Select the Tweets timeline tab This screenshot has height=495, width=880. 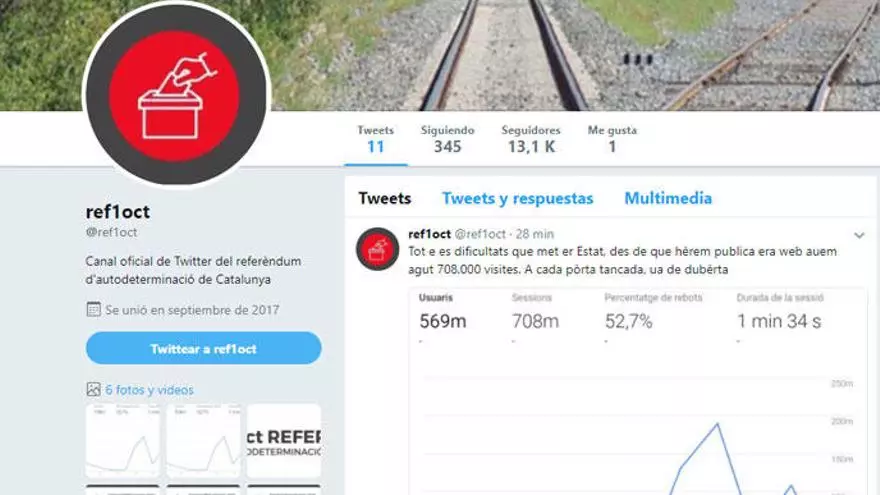(x=385, y=199)
